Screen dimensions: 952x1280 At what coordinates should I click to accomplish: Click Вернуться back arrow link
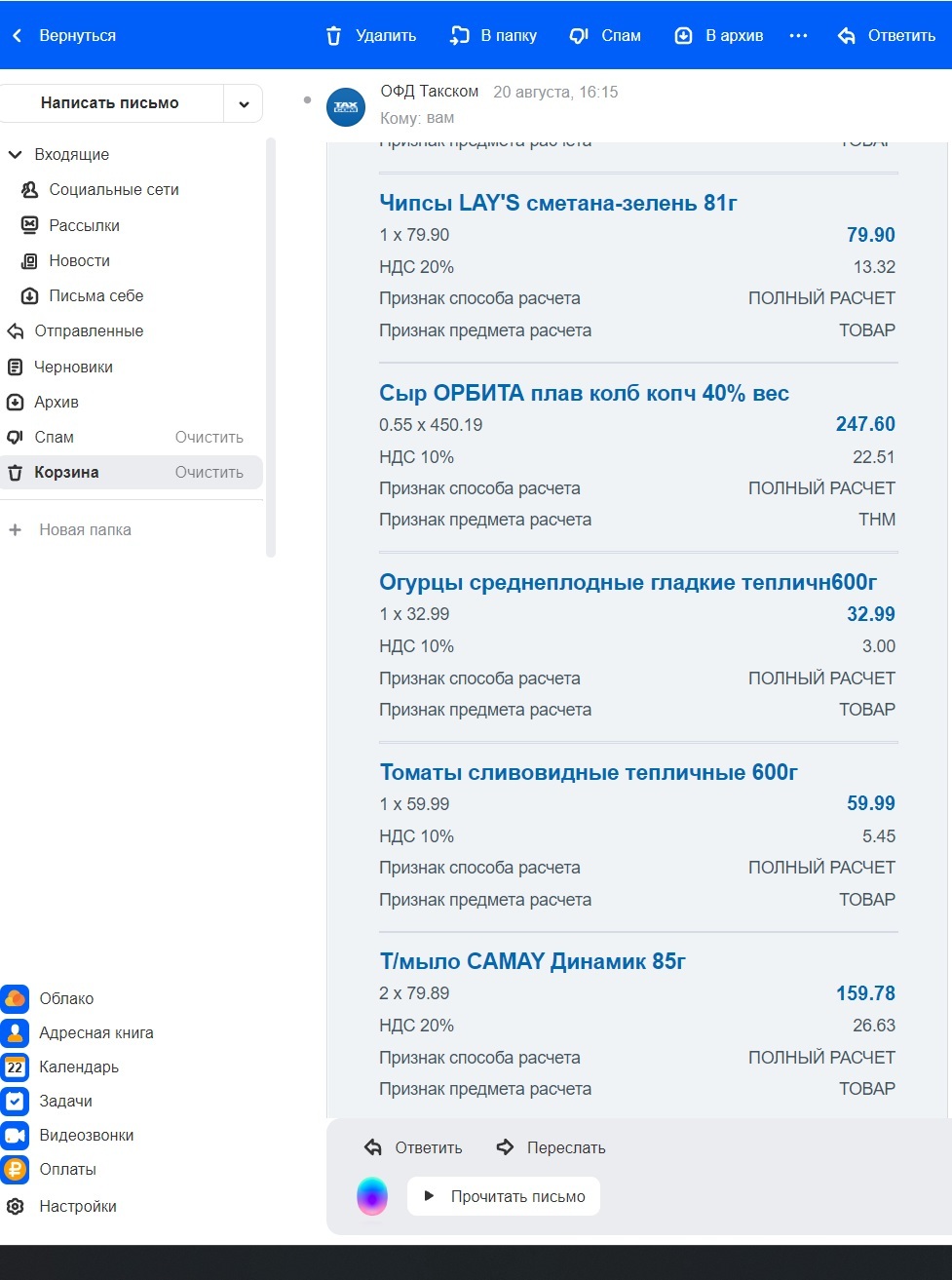click(64, 36)
